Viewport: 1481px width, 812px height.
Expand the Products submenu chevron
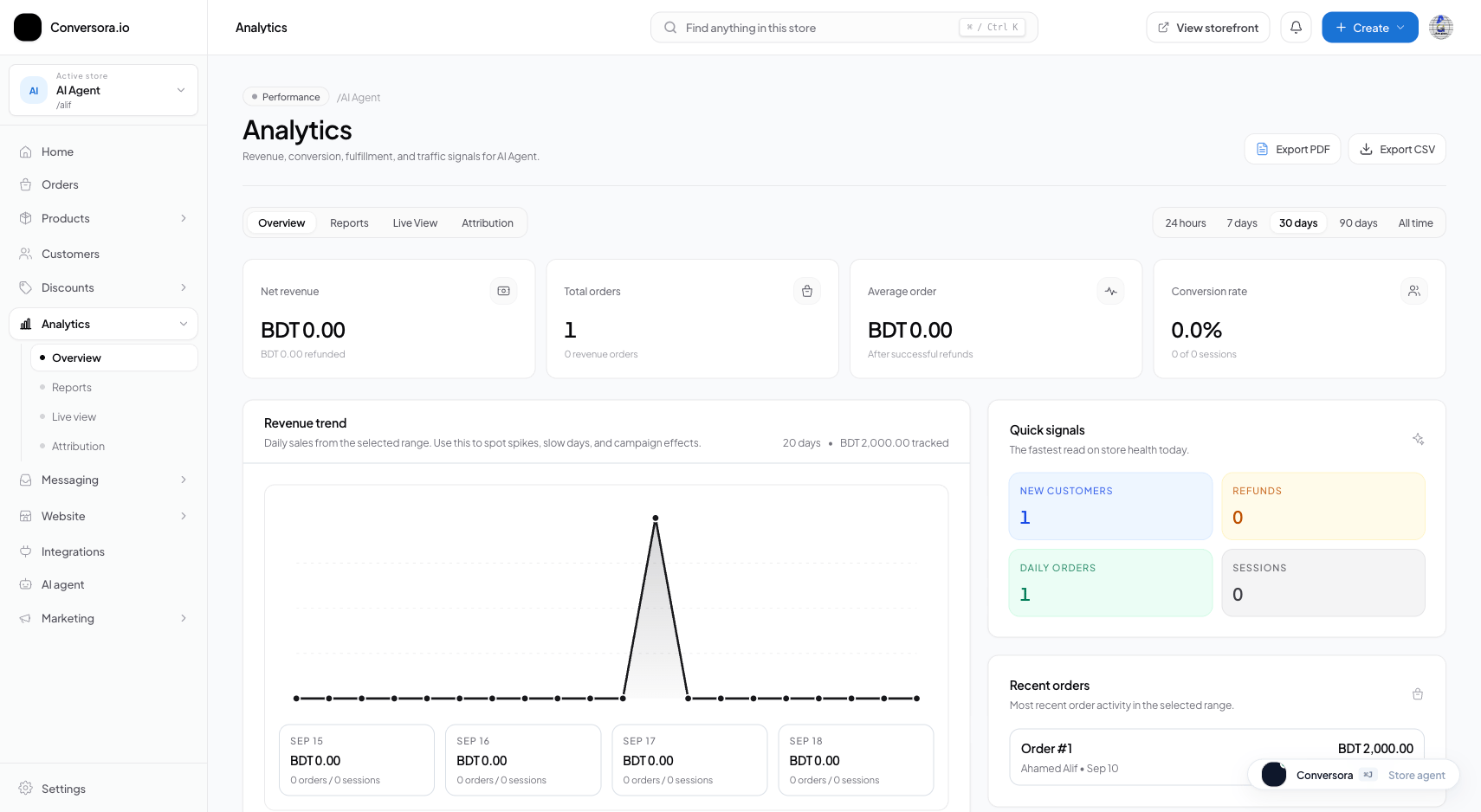pyautogui.click(x=184, y=218)
